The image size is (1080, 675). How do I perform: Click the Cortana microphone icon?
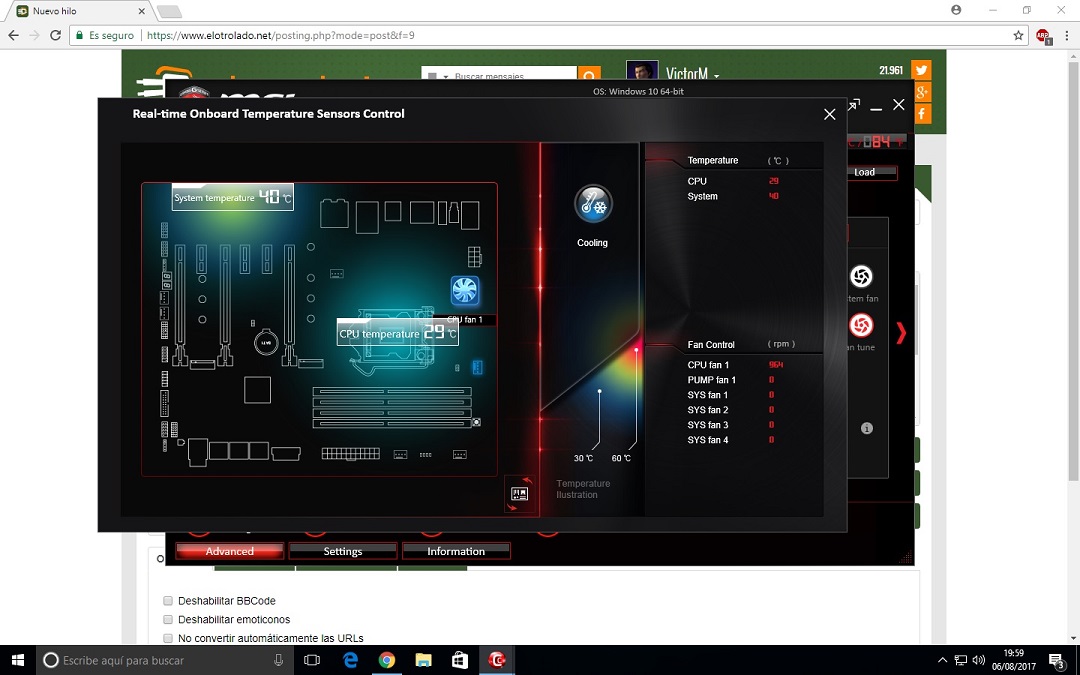[278, 660]
